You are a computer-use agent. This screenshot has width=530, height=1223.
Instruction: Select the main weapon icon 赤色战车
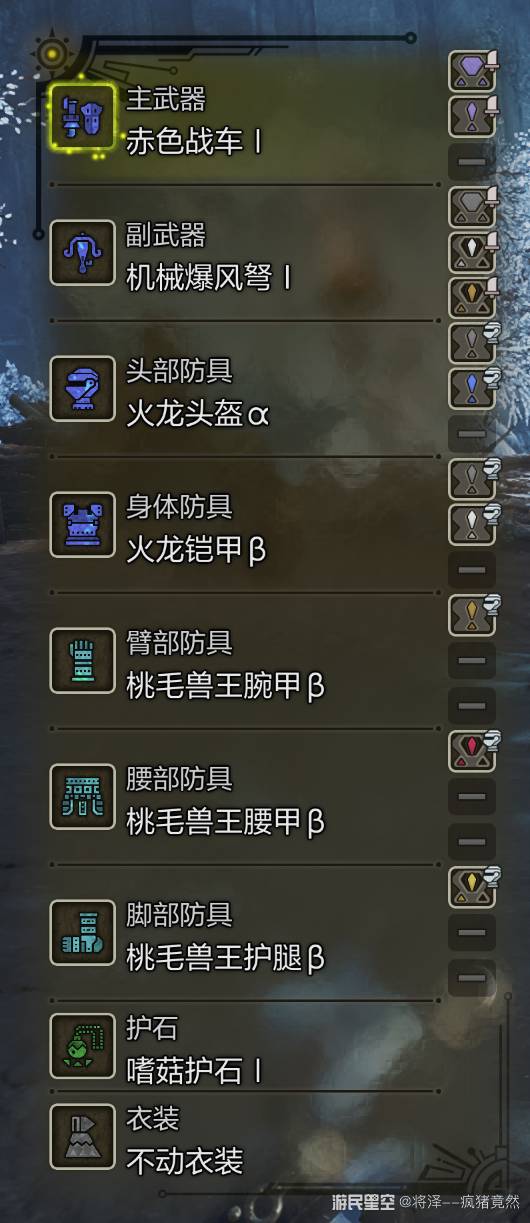point(82,117)
